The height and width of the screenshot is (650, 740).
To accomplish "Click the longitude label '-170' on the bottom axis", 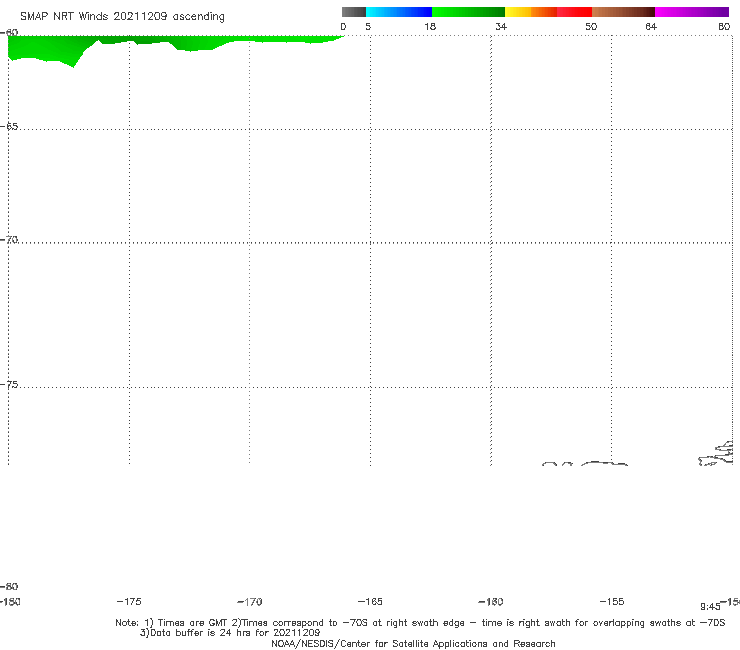I will (250, 601).
